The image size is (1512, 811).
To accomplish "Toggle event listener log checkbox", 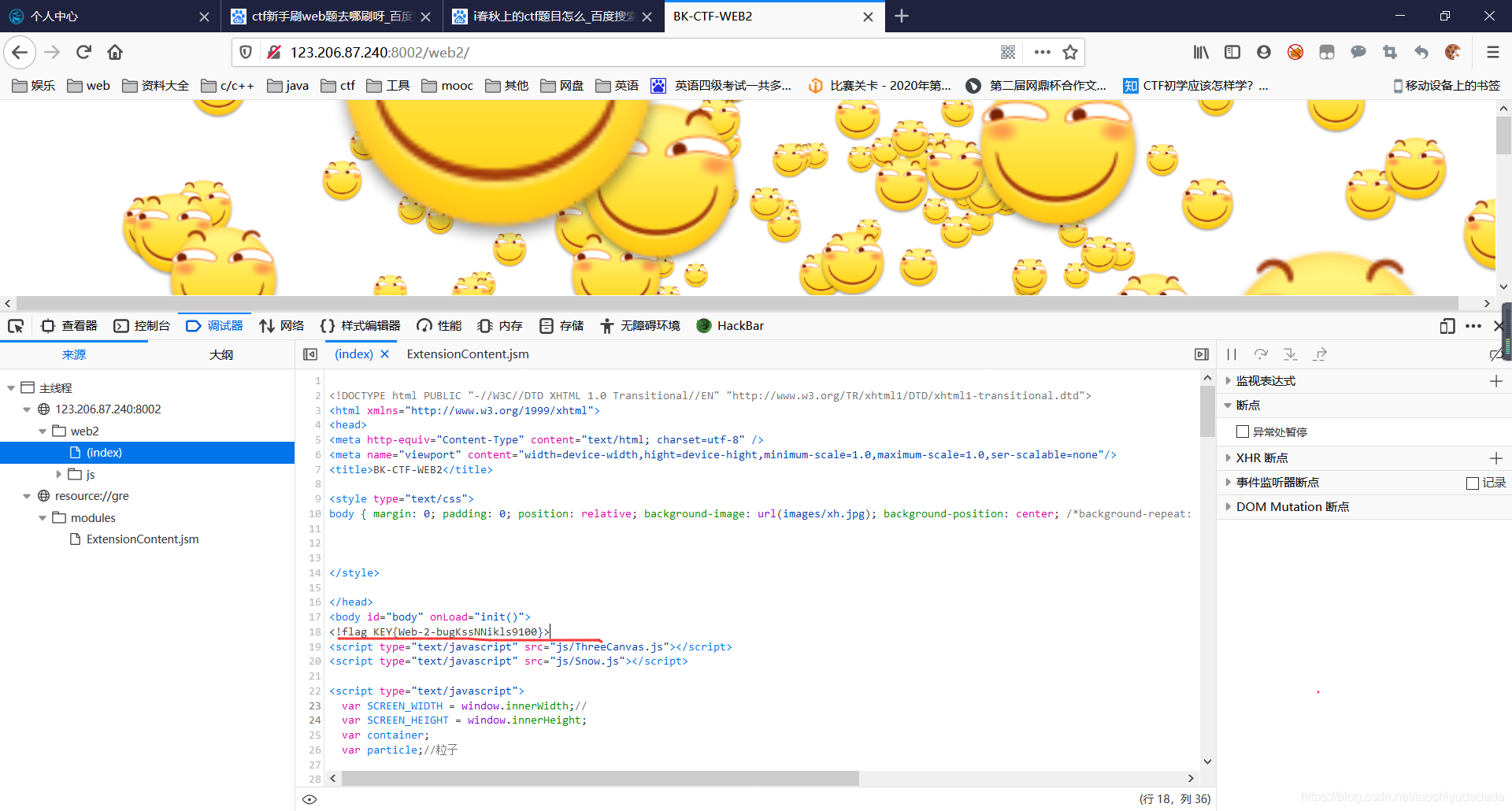I will pyautogui.click(x=1472, y=483).
